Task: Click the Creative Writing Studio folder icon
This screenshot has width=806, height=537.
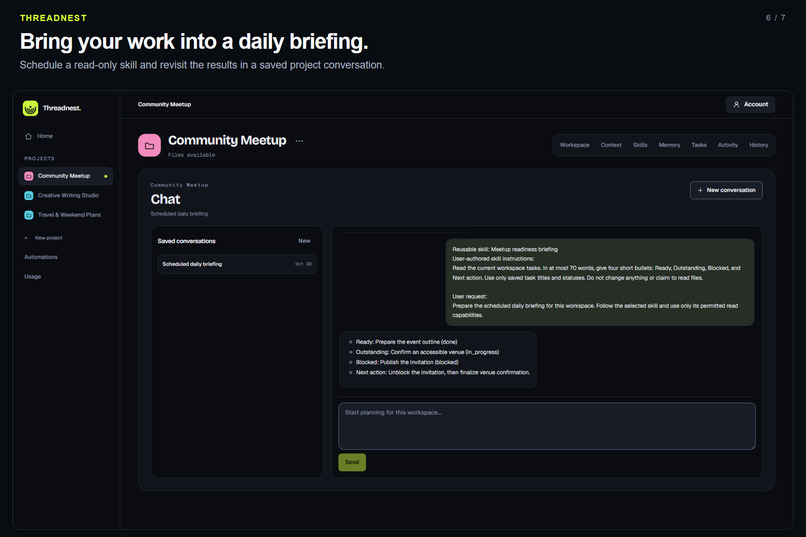Action: [x=29, y=195]
